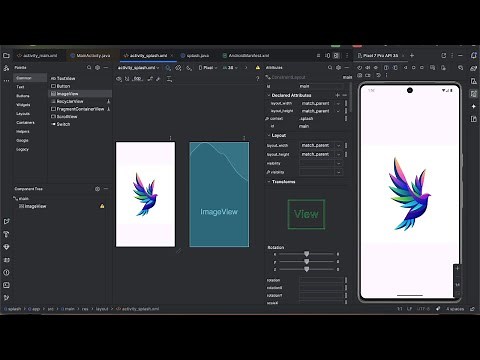Adjust the rotation y slider
480x360 pixels.
(306, 262)
